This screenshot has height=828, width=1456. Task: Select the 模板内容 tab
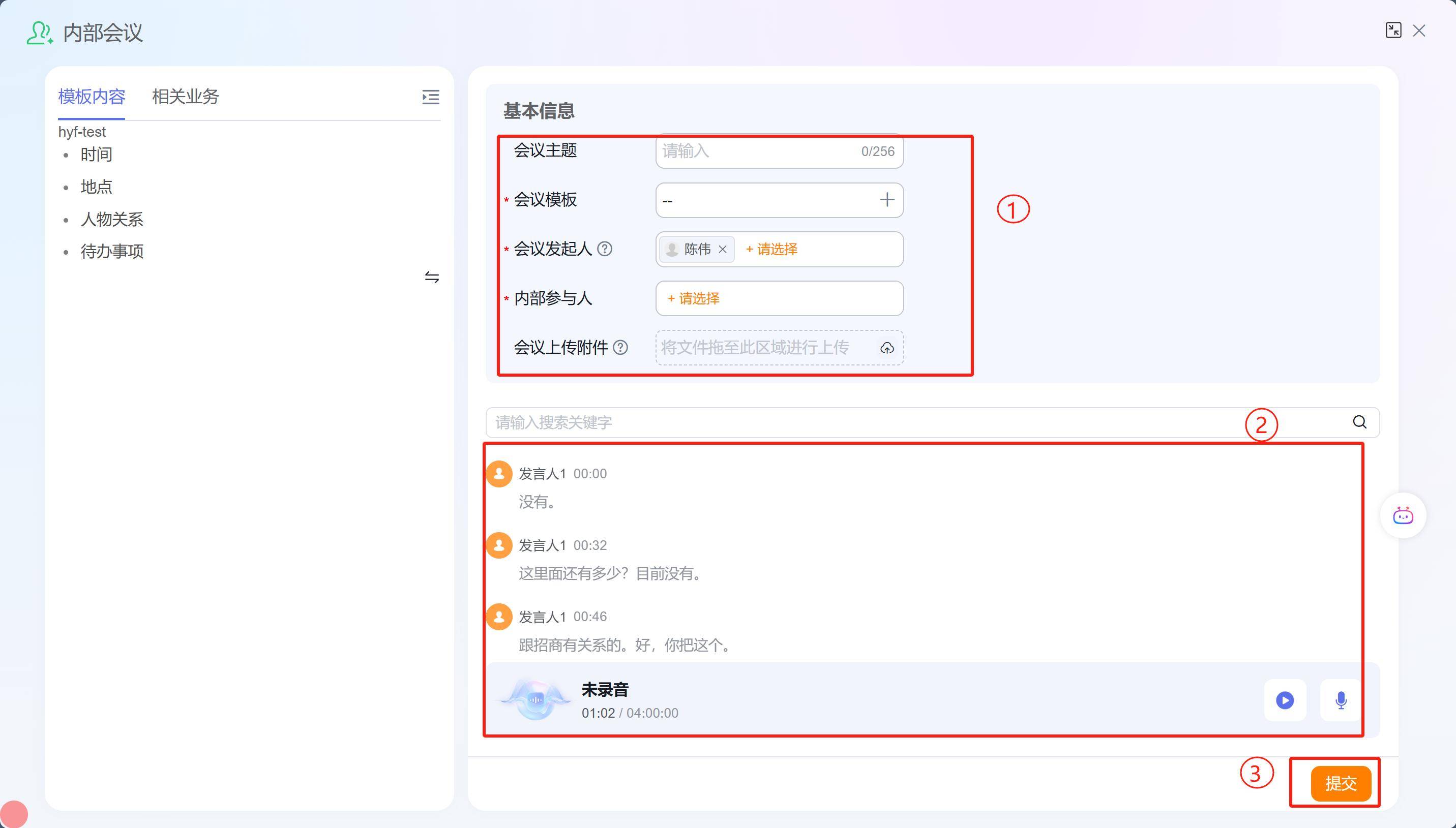click(x=92, y=97)
